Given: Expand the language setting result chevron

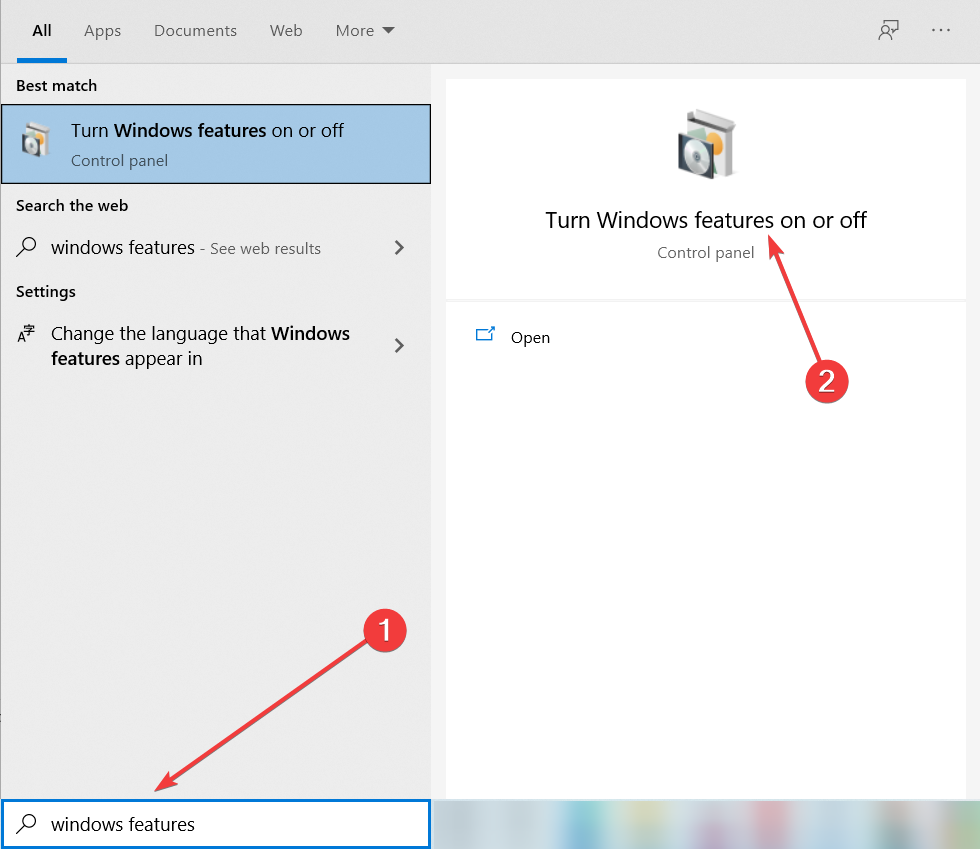Looking at the screenshot, I should 399,345.
